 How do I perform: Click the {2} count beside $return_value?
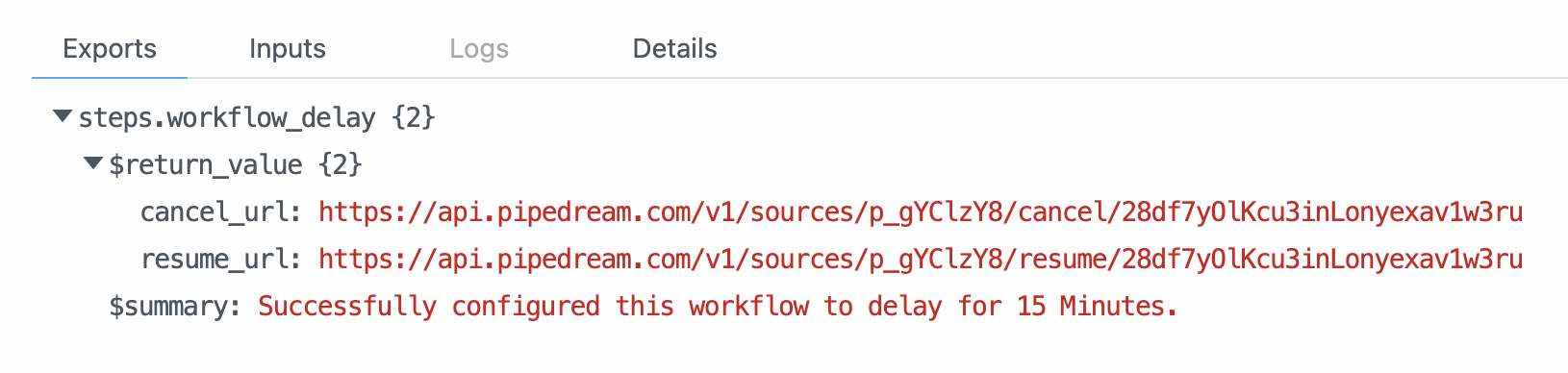point(341,164)
